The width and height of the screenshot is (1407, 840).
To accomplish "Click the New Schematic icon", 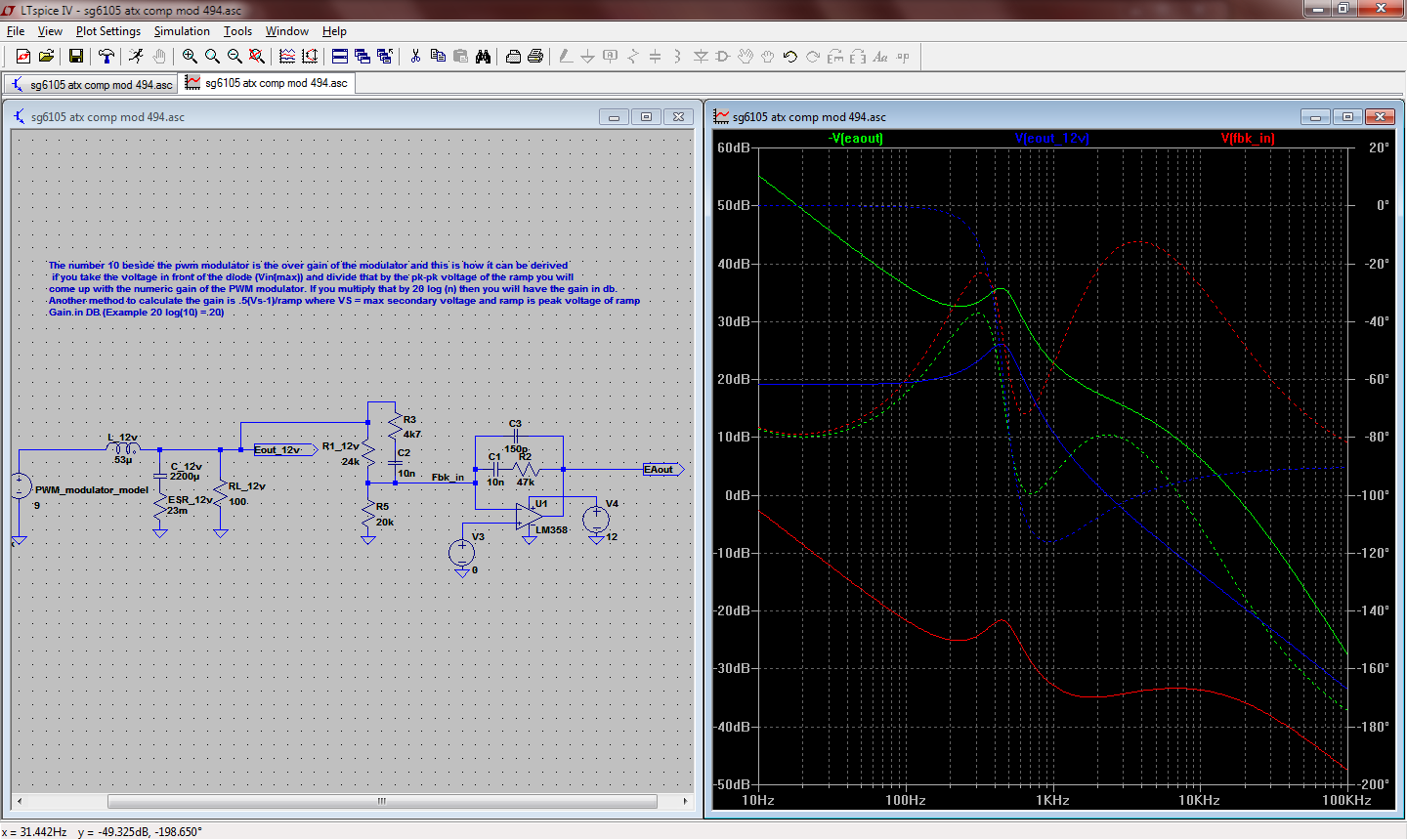I will 23,57.
